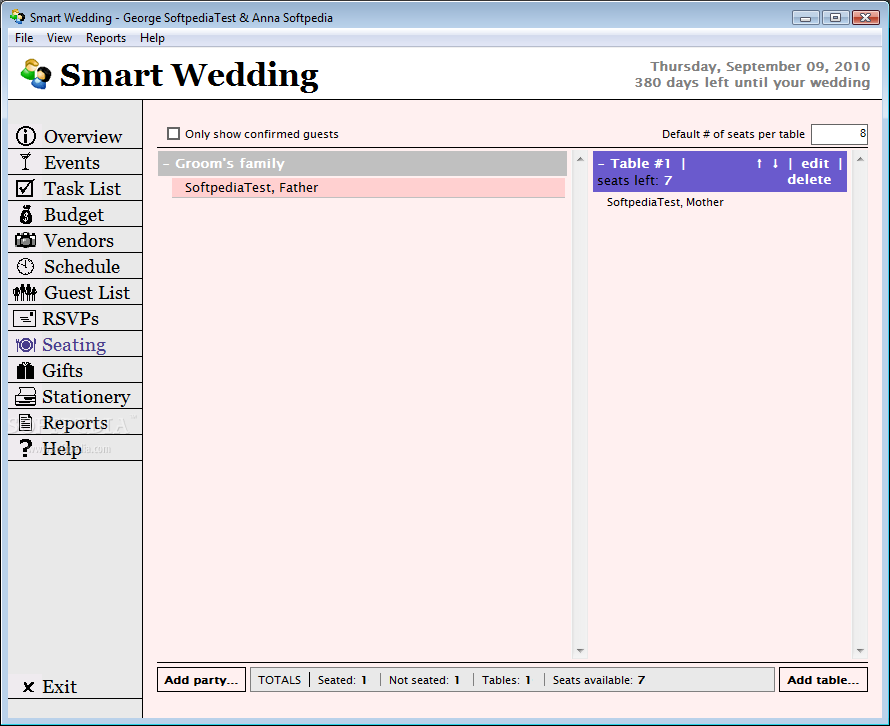The height and width of the screenshot is (726, 890).
Task: Open the Budget section
Action: (74, 215)
